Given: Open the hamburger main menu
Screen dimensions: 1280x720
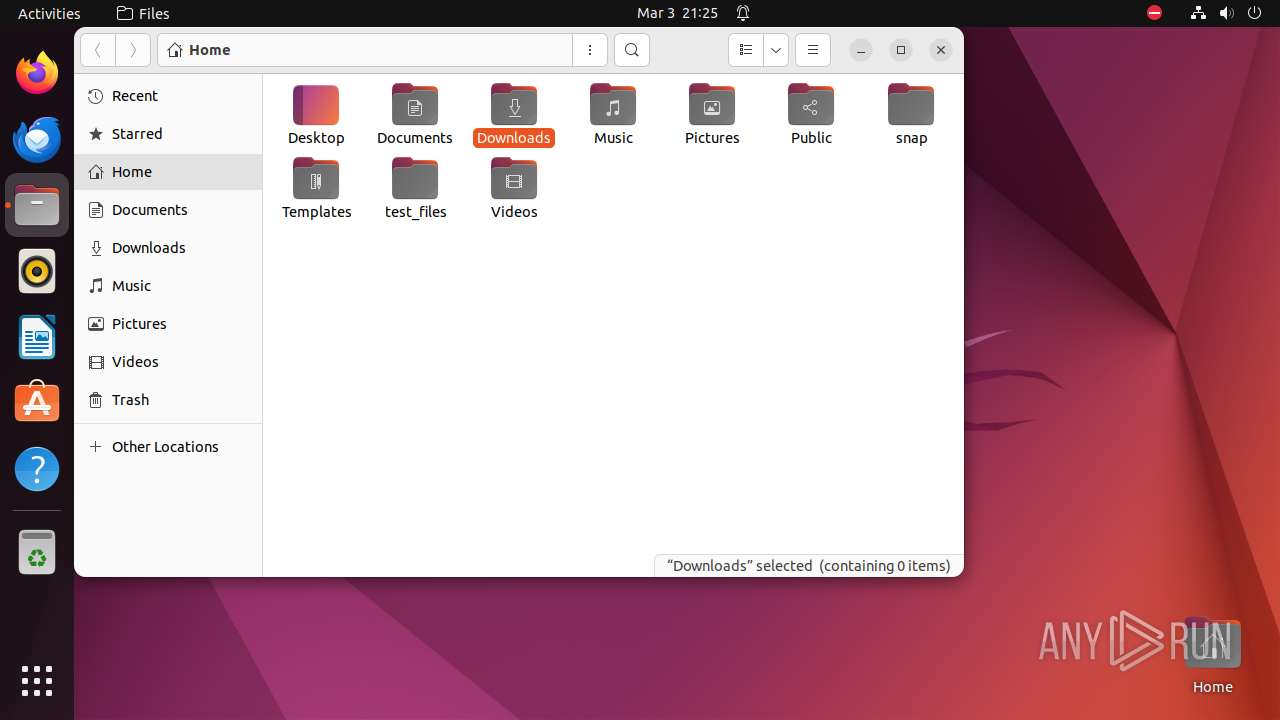Looking at the screenshot, I should pyautogui.click(x=813, y=50).
